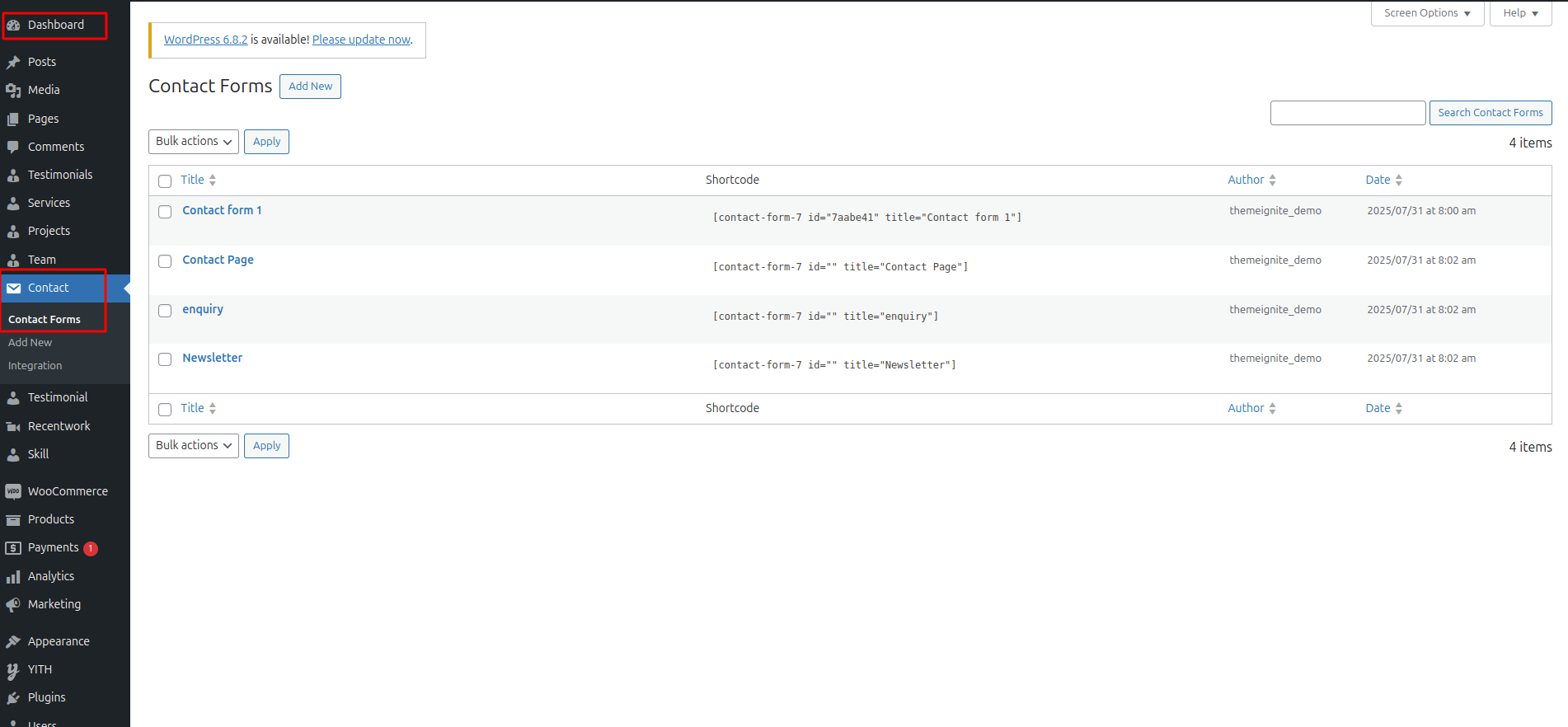Click the WooCommerce logo icon
This screenshot has width=1568, height=727.
pyautogui.click(x=13, y=491)
